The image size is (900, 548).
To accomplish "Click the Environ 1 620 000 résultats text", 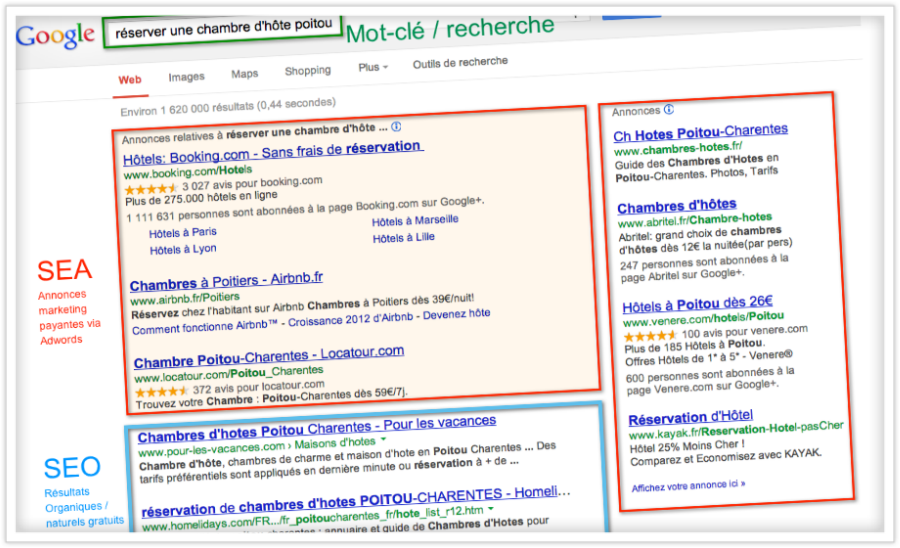I will click(228, 107).
